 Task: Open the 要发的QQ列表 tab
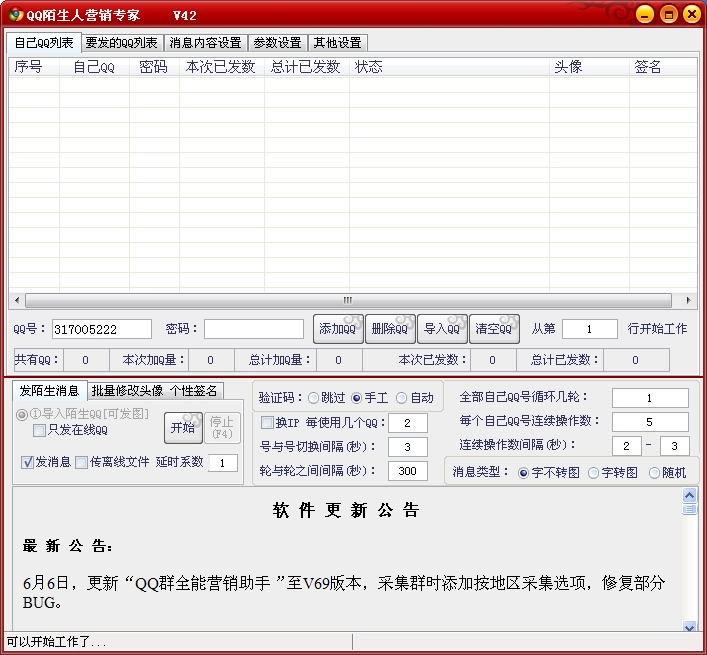click(122, 43)
